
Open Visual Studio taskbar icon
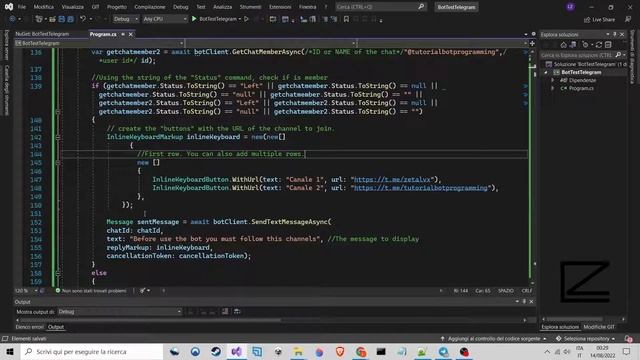236,351
